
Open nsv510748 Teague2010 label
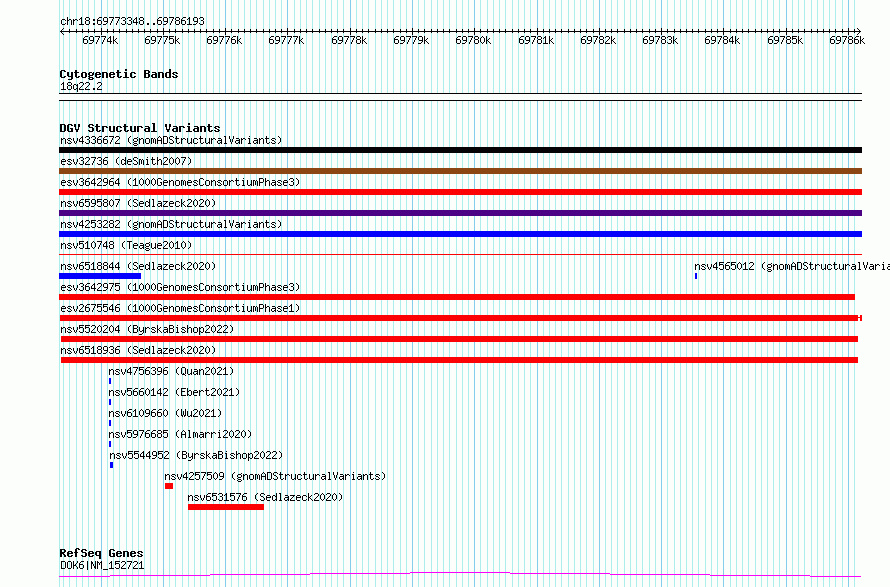pos(126,245)
